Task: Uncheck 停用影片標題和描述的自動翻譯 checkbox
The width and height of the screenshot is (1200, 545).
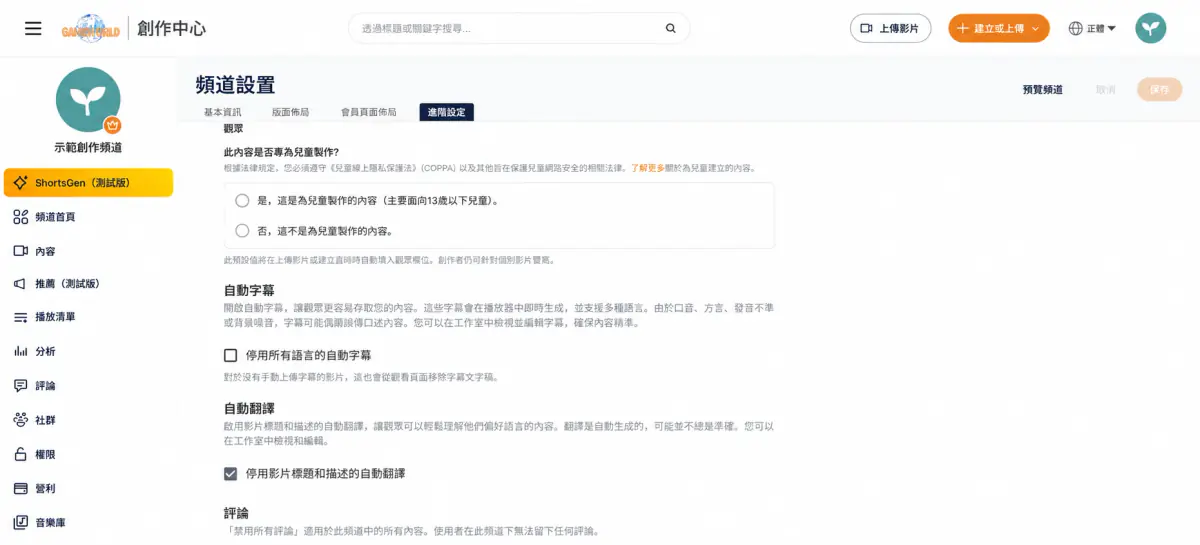Action: click(230, 473)
